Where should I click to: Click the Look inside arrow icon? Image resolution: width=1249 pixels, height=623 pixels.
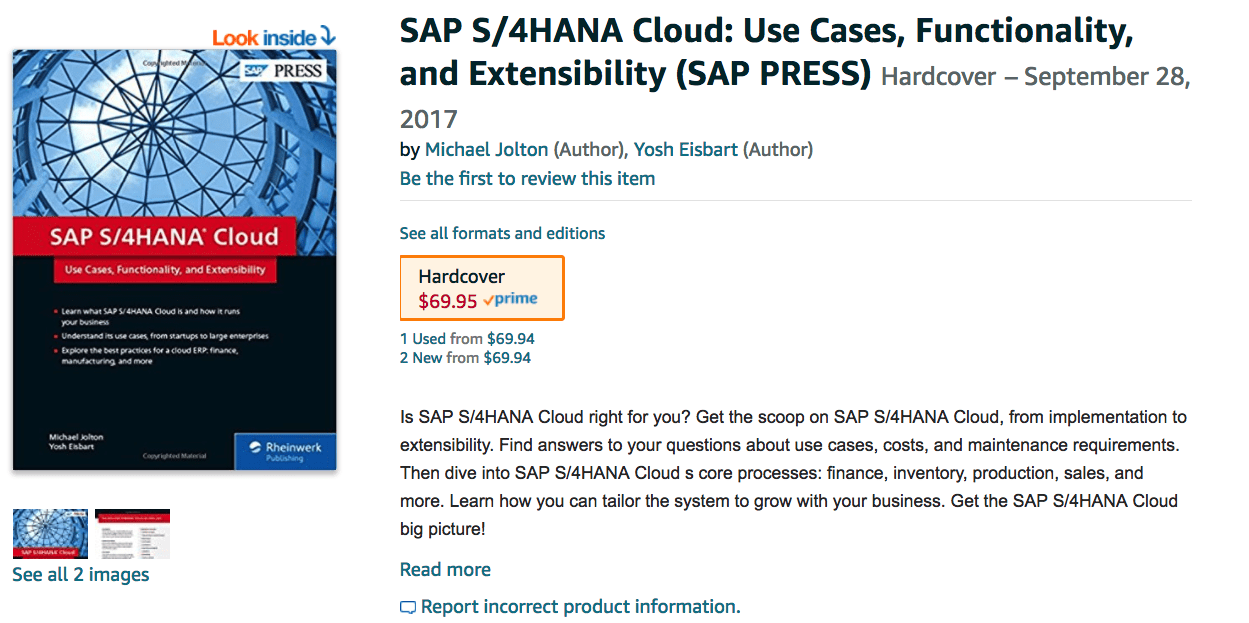(328, 37)
